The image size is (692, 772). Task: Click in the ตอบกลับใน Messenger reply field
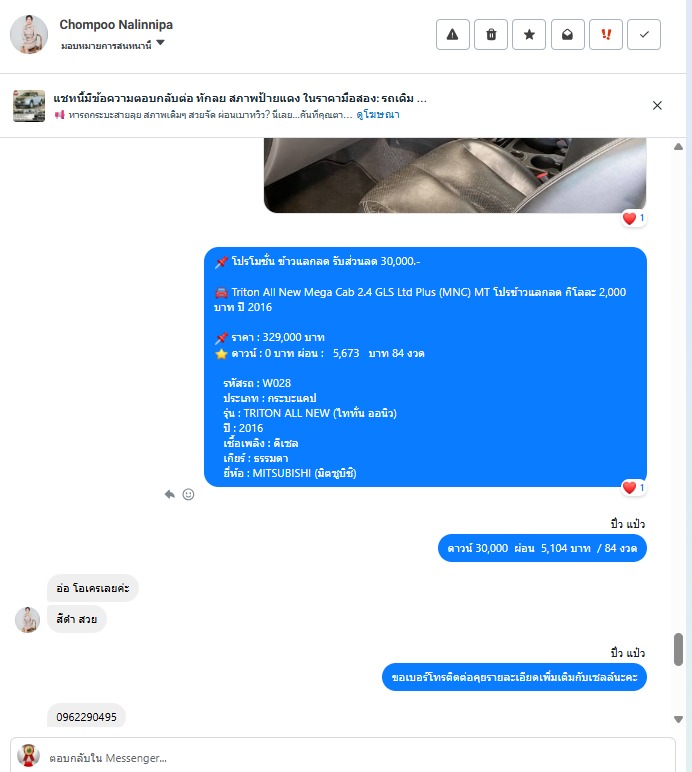tap(343, 758)
